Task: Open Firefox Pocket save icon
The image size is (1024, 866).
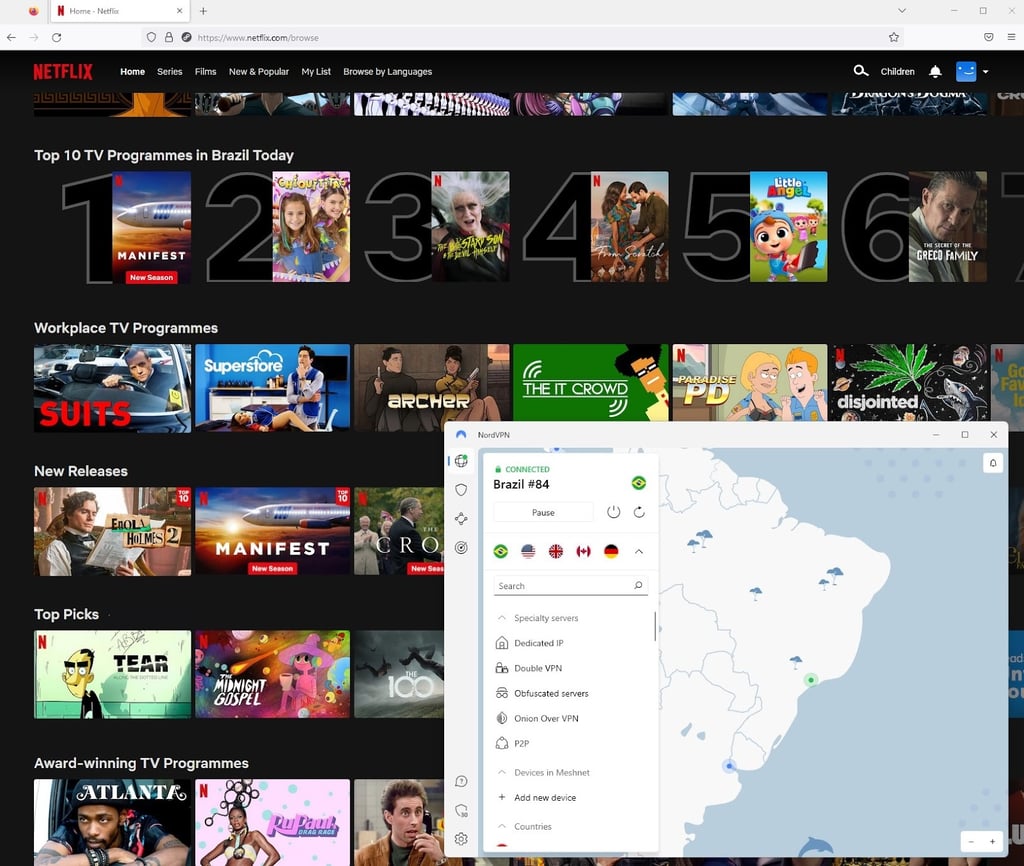Action: [989, 37]
